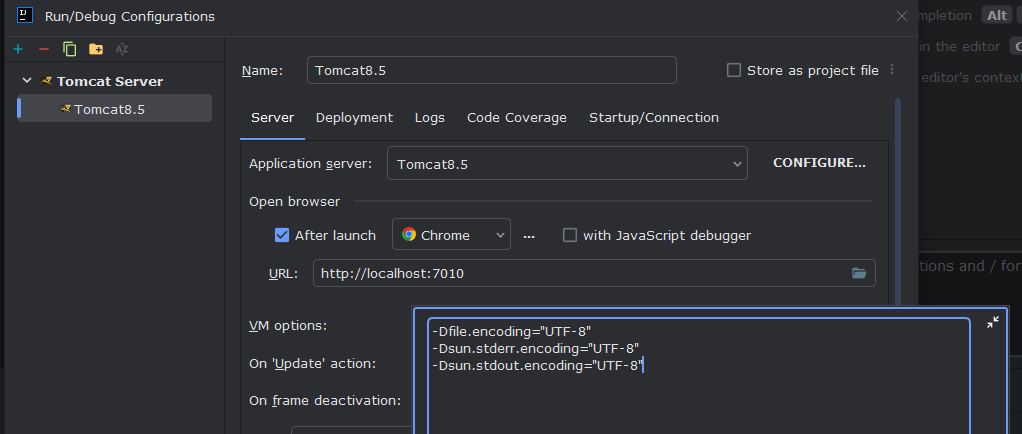Add a new run configuration
The width and height of the screenshot is (1022, 434).
(18, 49)
